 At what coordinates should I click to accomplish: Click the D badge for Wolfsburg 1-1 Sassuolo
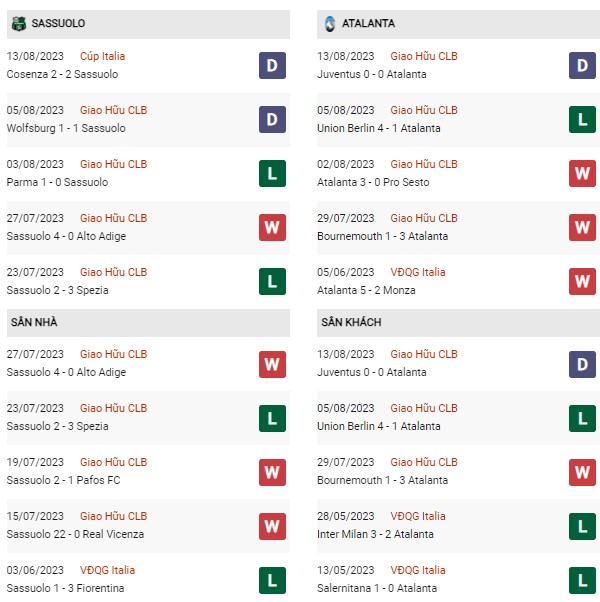point(272,119)
